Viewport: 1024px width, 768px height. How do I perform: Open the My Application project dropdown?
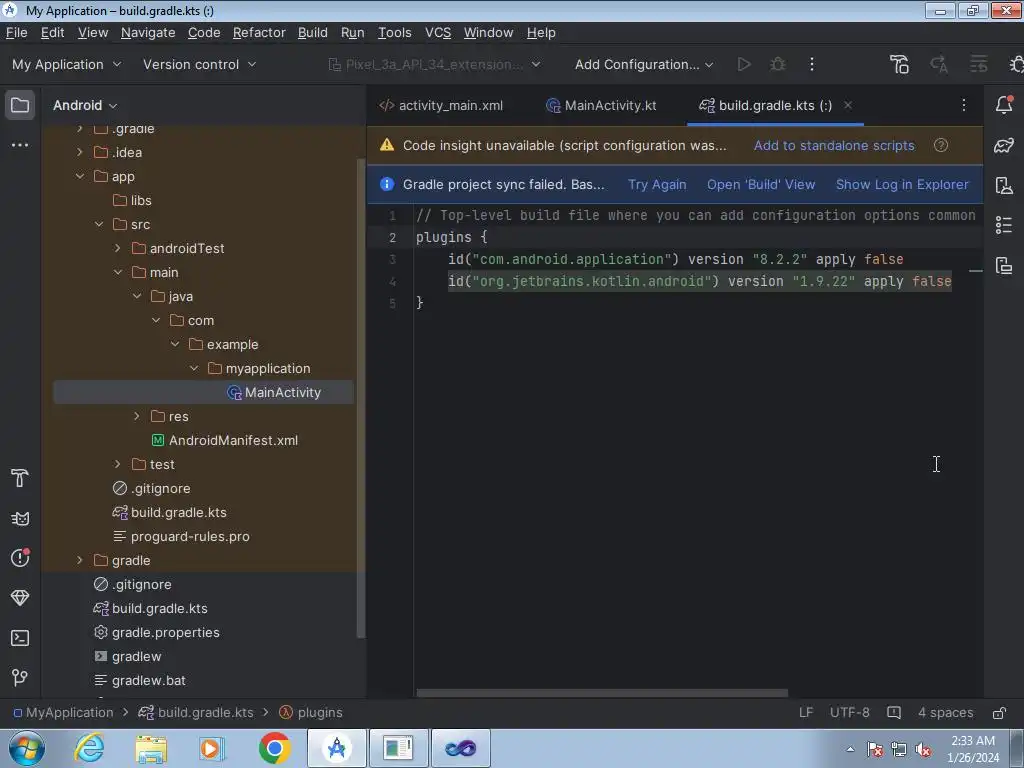click(x=67, y=64)
